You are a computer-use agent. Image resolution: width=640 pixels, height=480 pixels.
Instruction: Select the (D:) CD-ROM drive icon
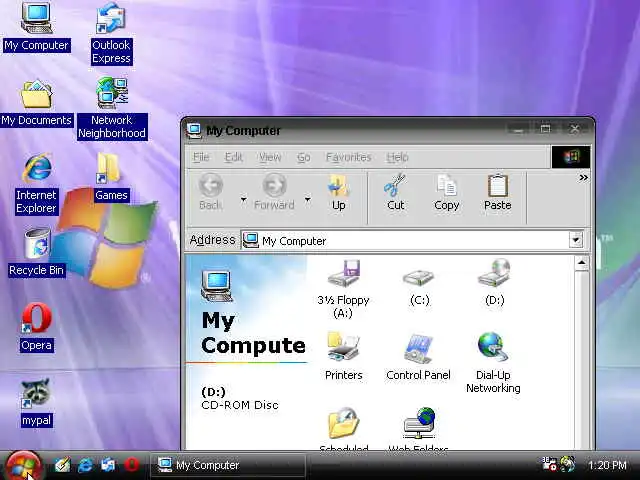click(494, 284)
